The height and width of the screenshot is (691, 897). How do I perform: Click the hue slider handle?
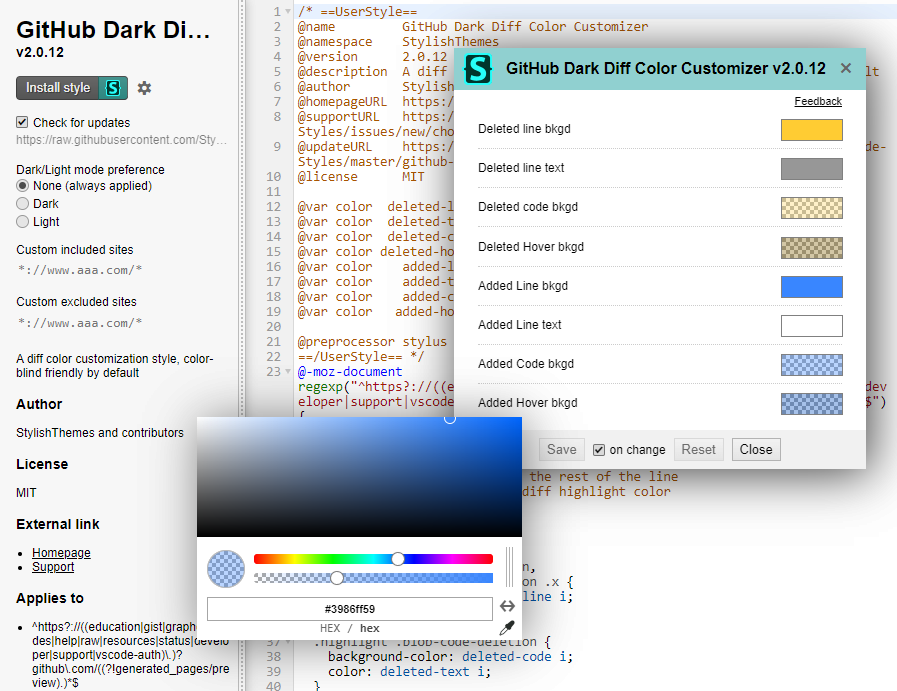tap(398, 559)
